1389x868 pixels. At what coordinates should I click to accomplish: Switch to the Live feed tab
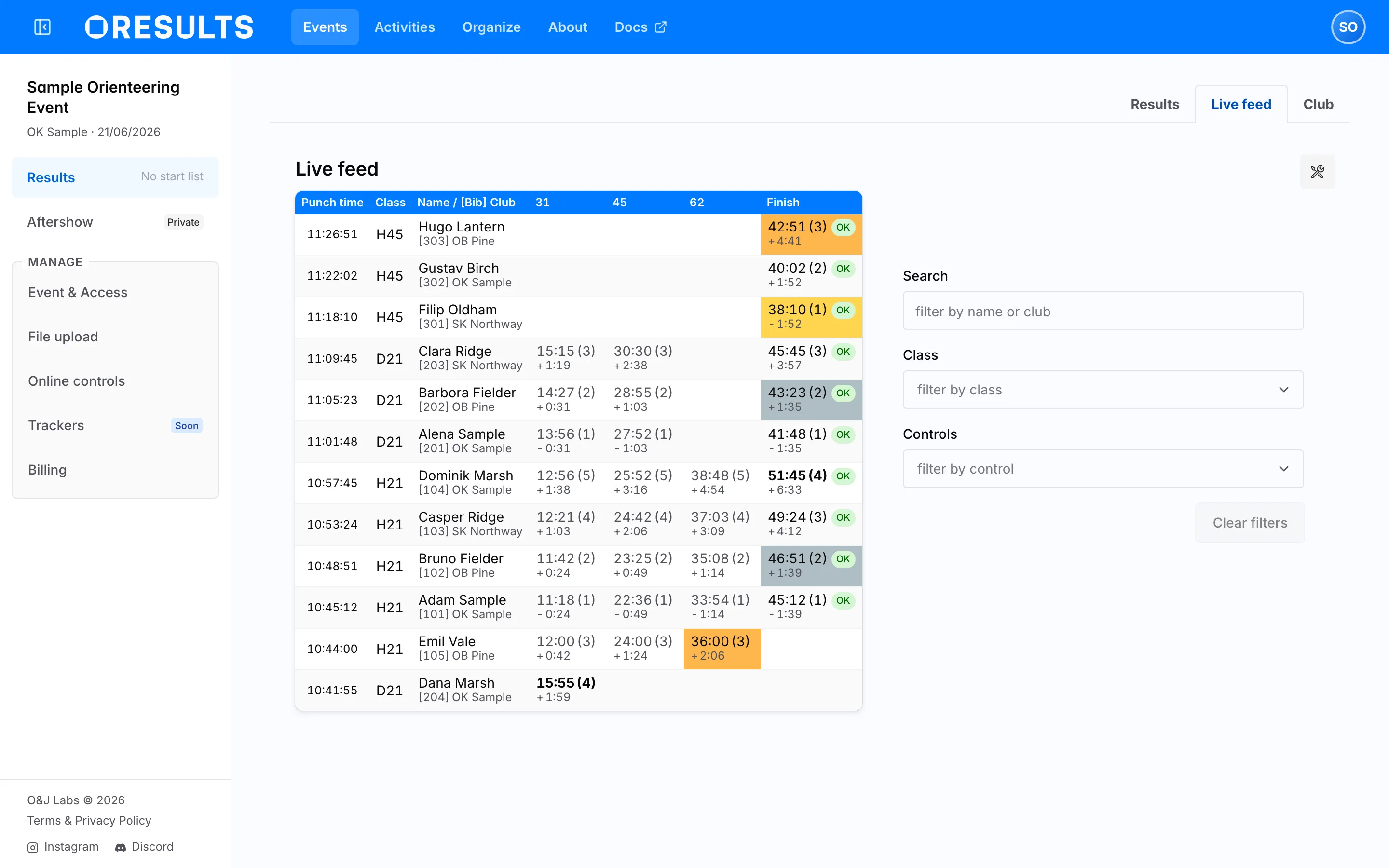tap(1241, 105)
